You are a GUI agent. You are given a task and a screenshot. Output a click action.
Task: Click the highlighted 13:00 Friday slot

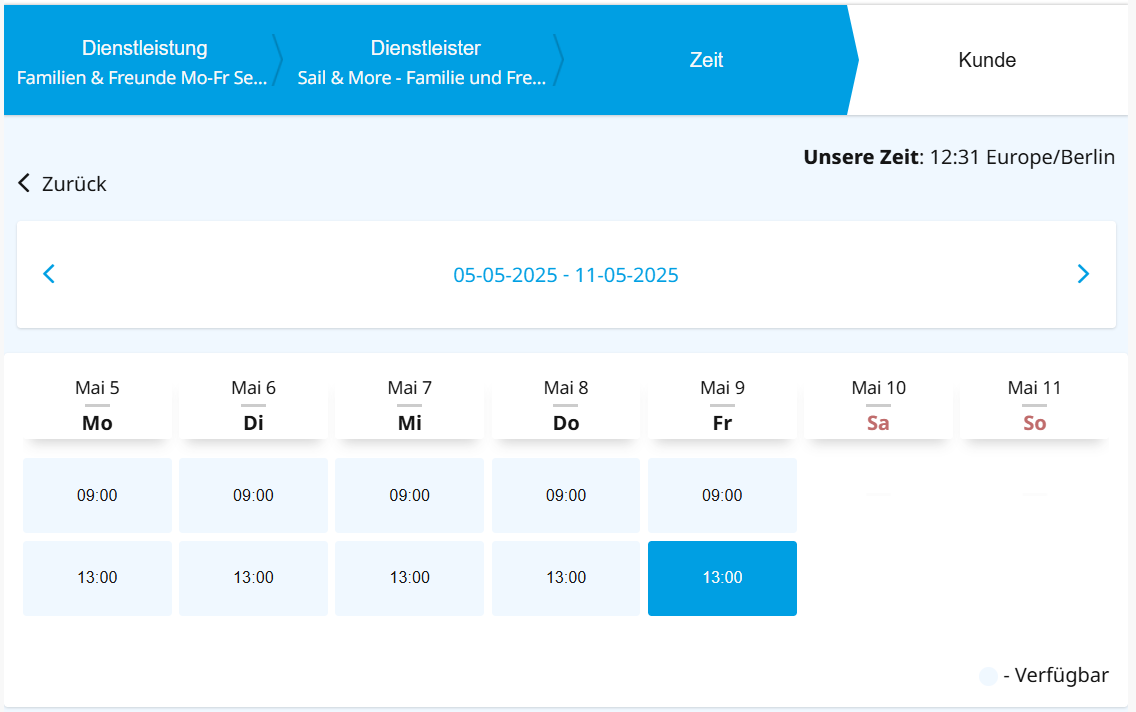pos(722,578)
